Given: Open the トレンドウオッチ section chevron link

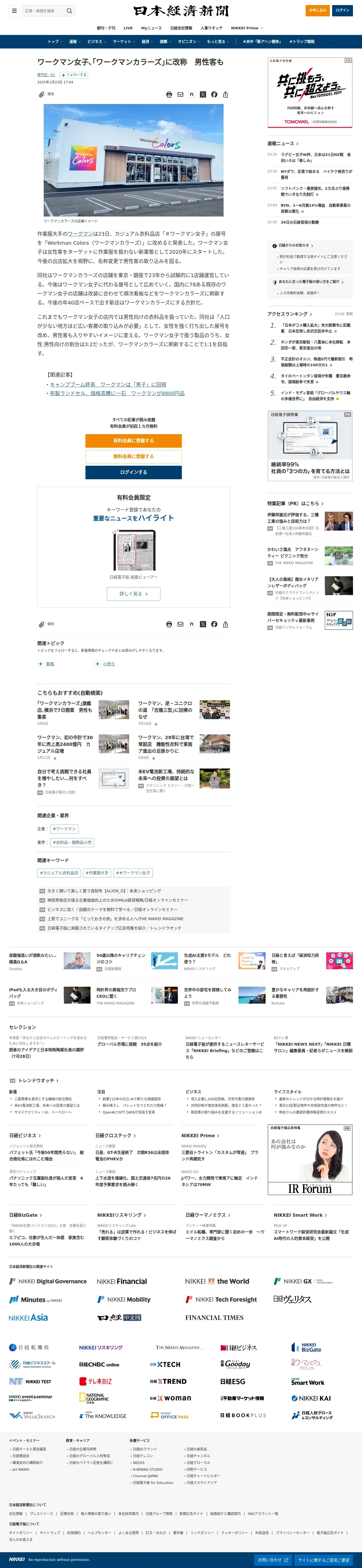Looking at the screenshot, I should 39,1081.
